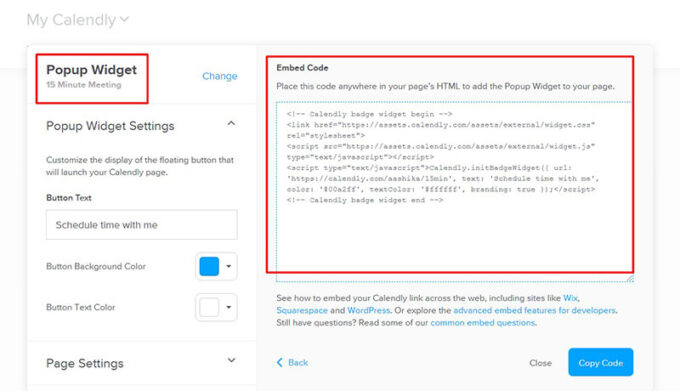
Task: Open the common embed questions link
Action: 483,323
